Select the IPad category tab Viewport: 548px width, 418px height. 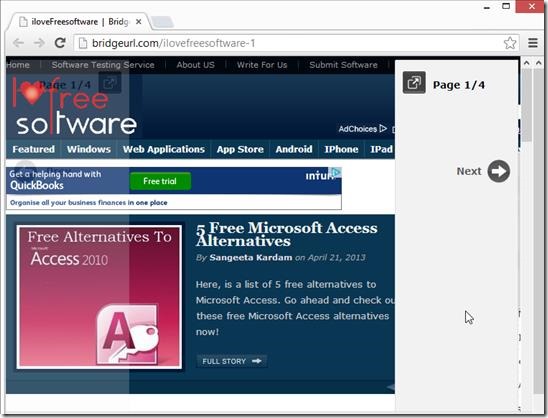click(x=381, y=149)
